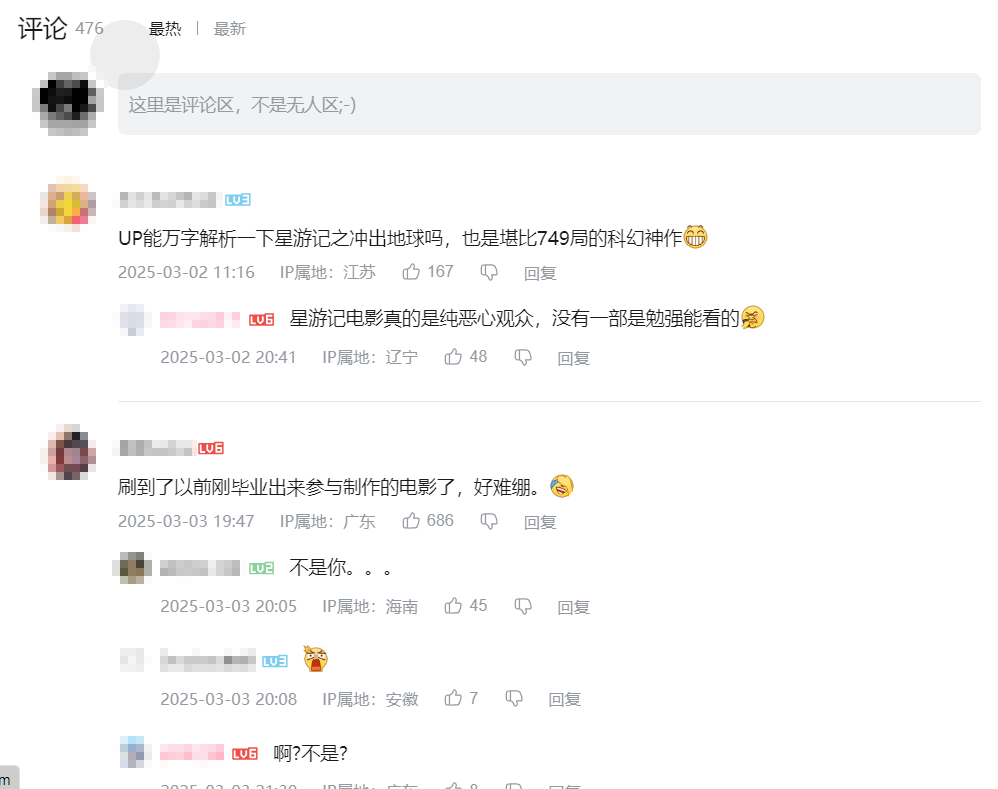The image size is (998, 789).
Task: Open the first commenter's avatar from Jiangsu
Action: 68,204
